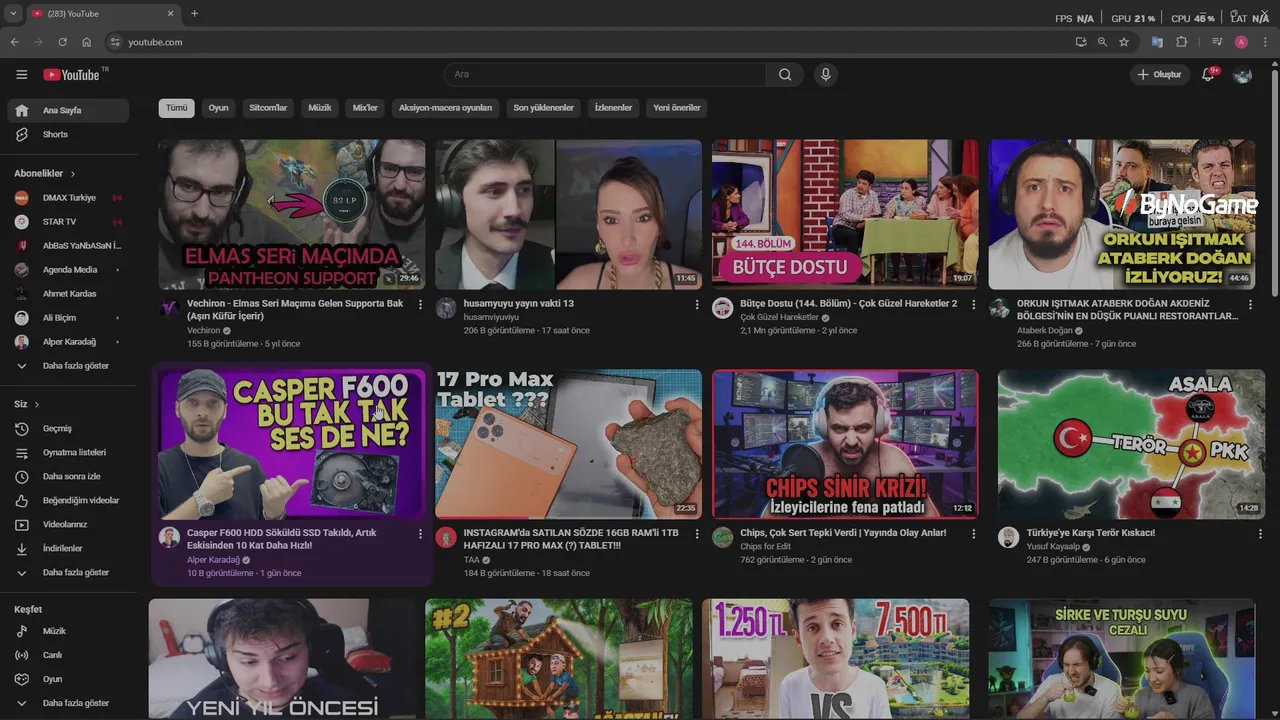This screenshot has height=720, width=1280.
Task: Select the Müzik filter chip
Action: [x=320, y=108]
